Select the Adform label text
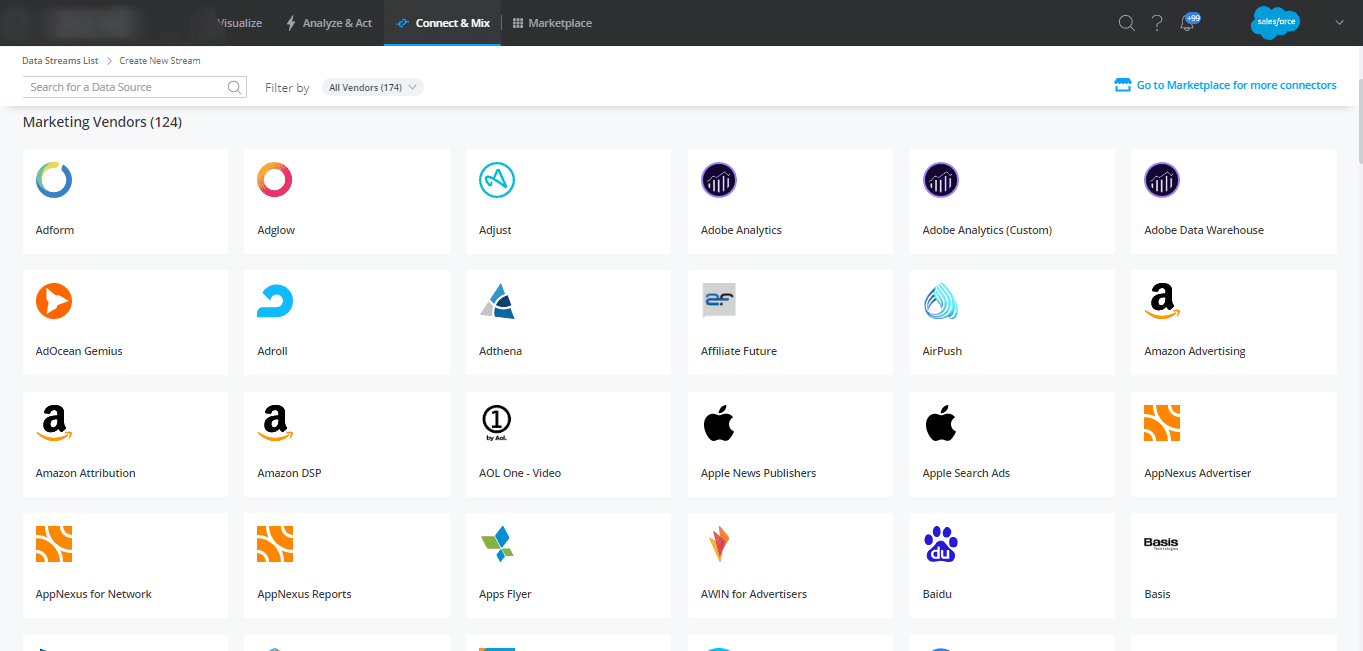The height and width of the screenshot is (651, 1363). coord(55,230)
